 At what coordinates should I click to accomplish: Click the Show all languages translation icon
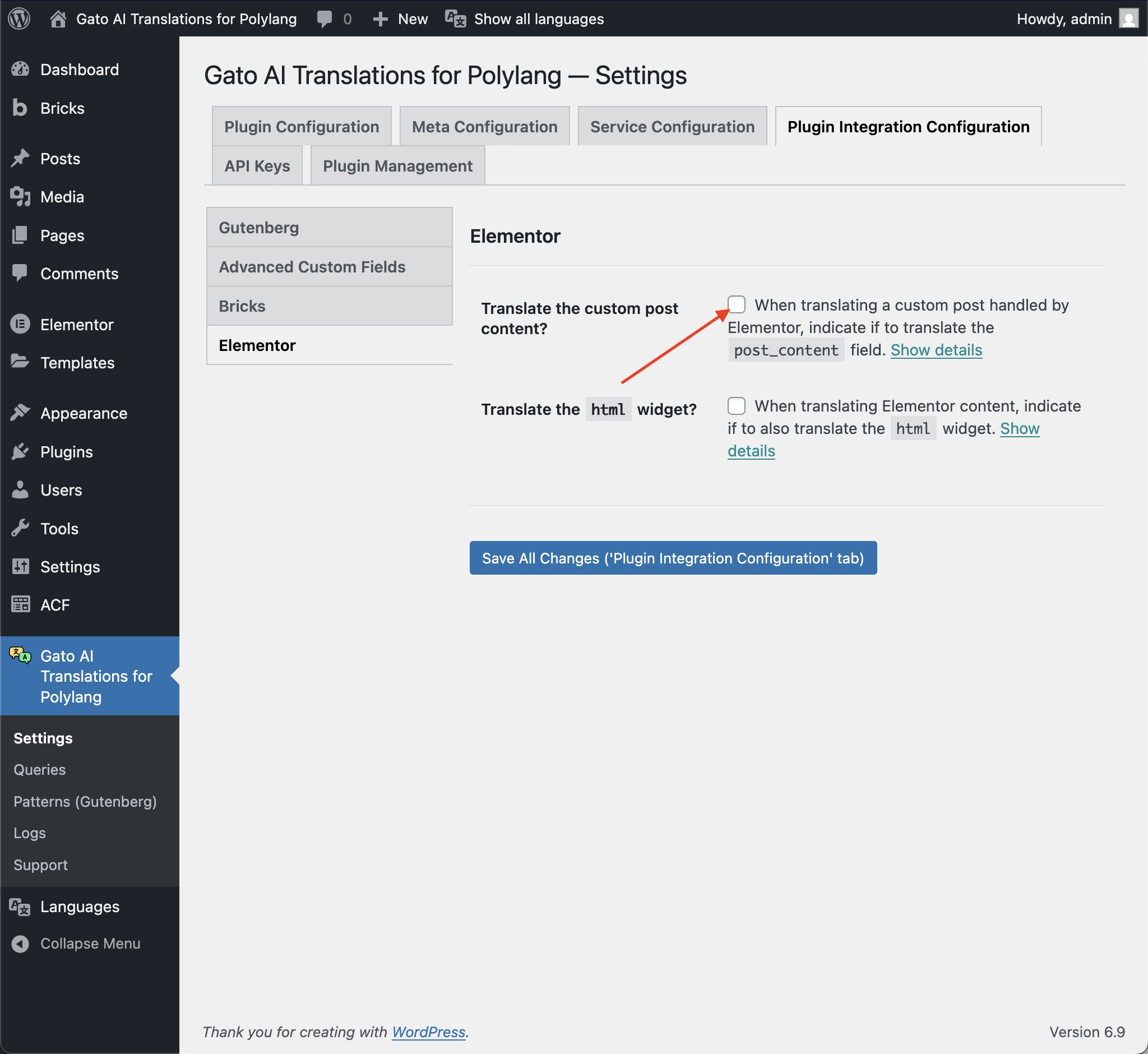tap(455, 19)
